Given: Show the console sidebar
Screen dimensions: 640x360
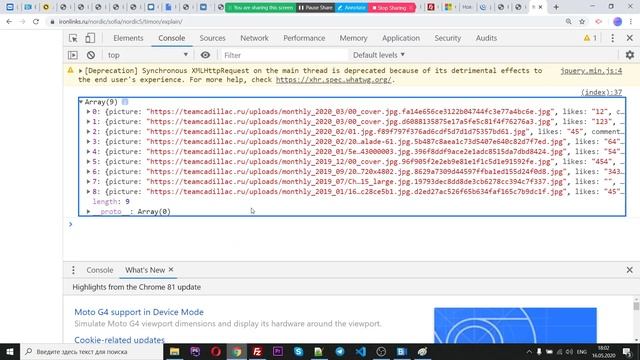Looking at the screenshot, I should [73, 55].
